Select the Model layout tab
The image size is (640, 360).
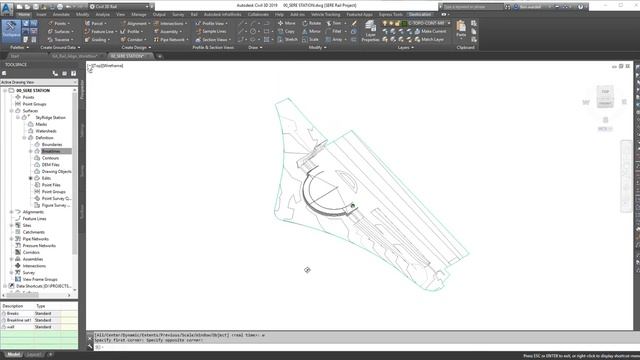pyautogui.click(x=13, y=355)
